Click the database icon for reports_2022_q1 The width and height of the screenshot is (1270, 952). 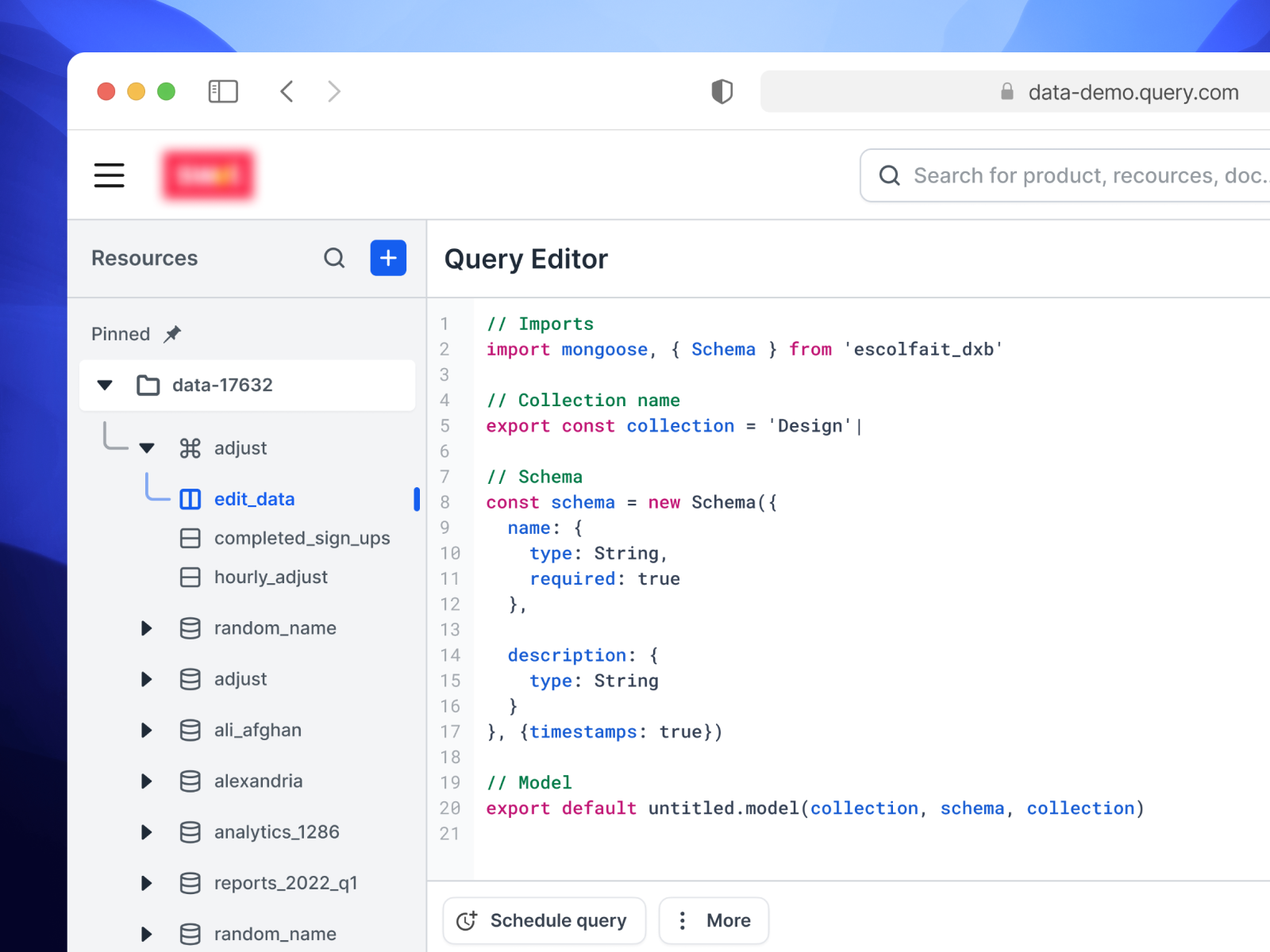tap(190, 883)
